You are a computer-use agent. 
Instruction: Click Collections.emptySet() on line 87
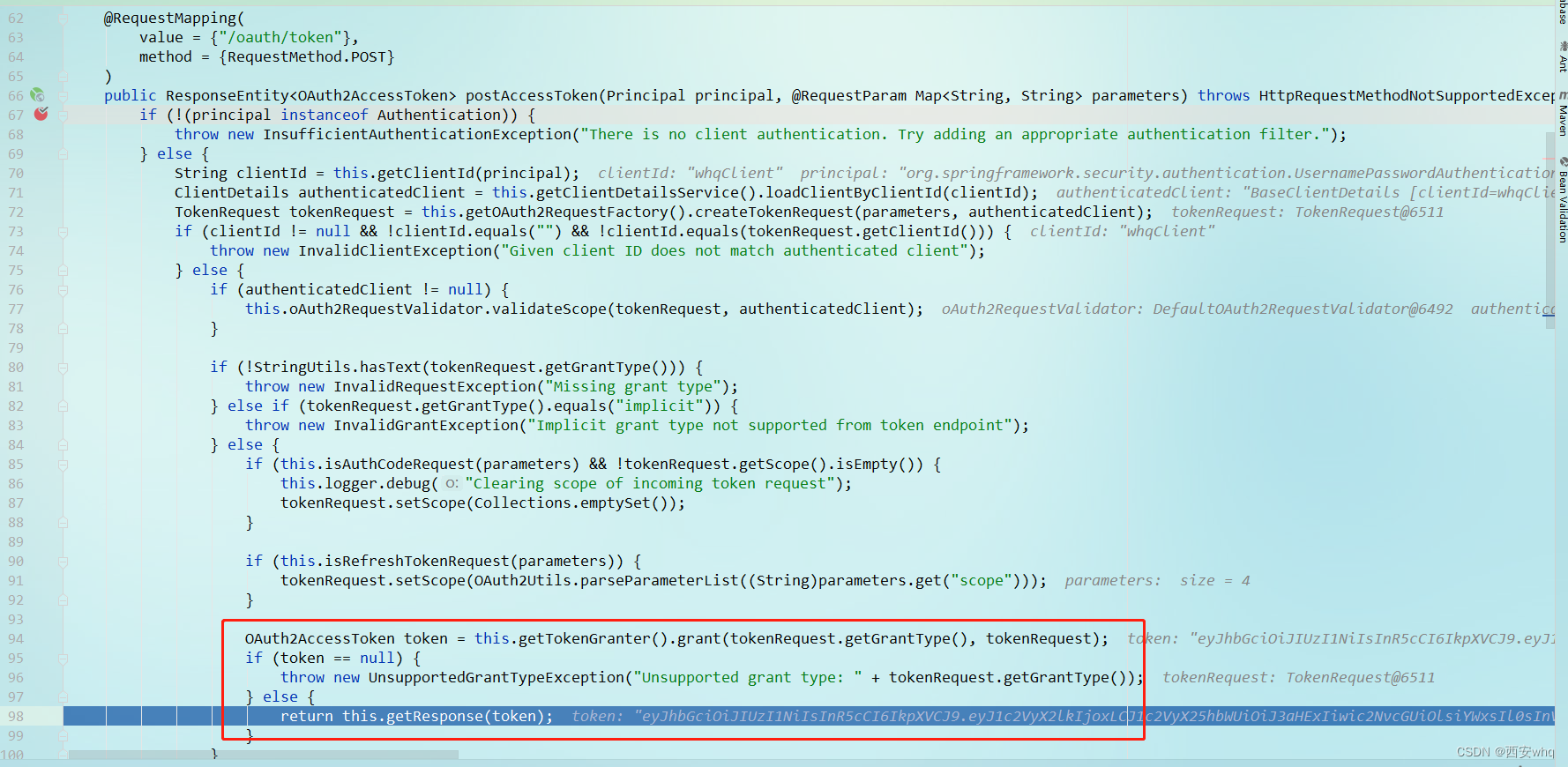[x=575, y=503]
